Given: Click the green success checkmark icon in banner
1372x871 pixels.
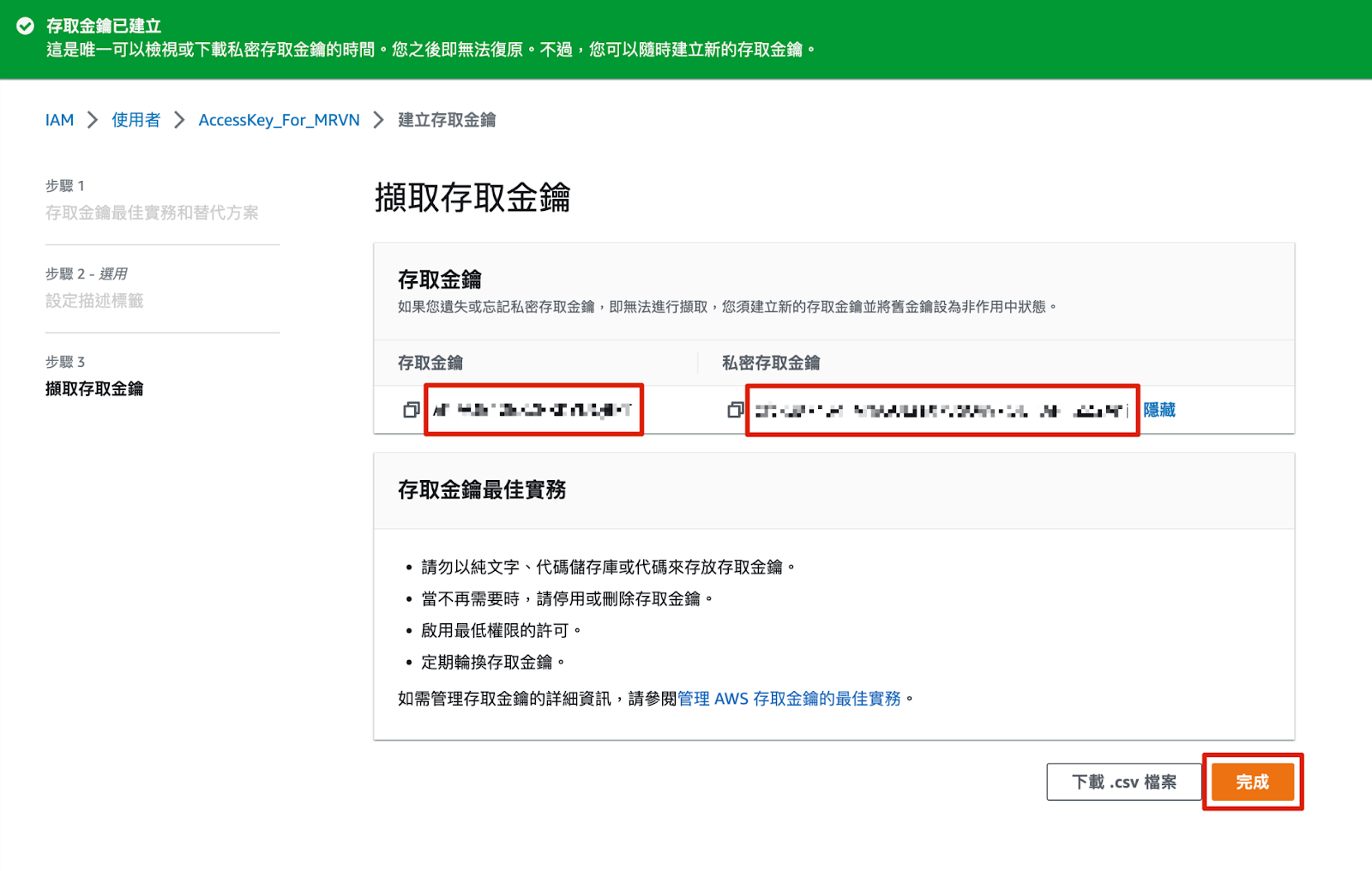Looking at the screenshot, I should (26, 26).
